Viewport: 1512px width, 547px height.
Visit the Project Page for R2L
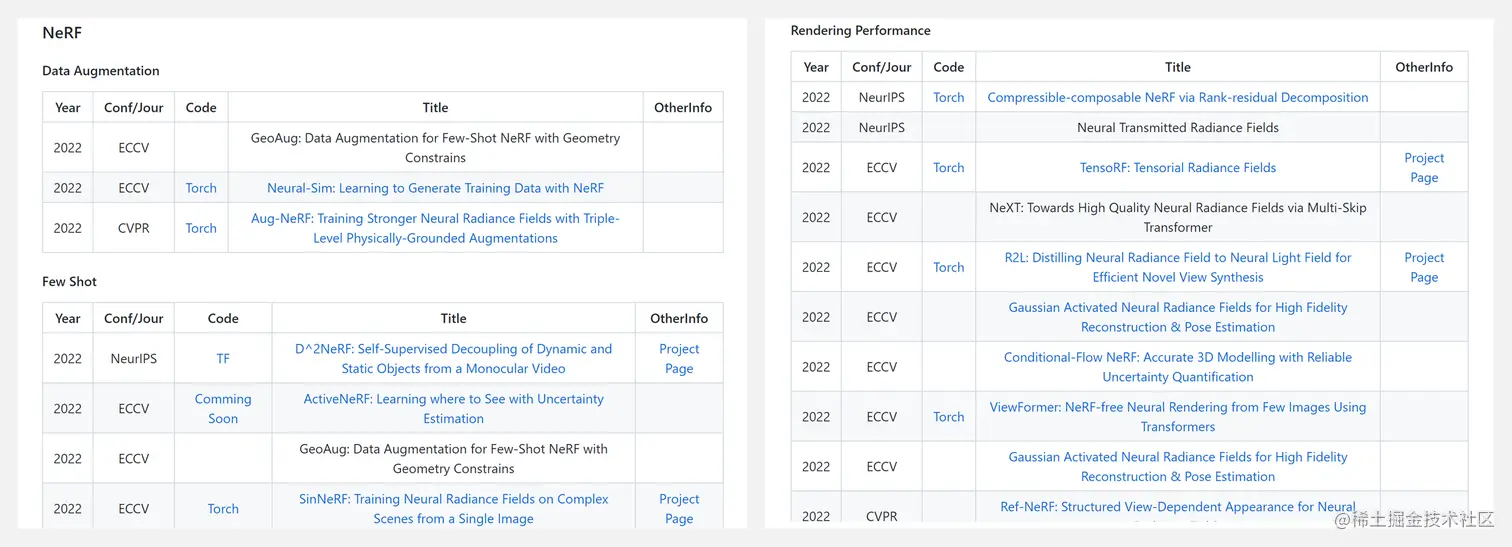pyautogui.click(x=1424, y=267)
